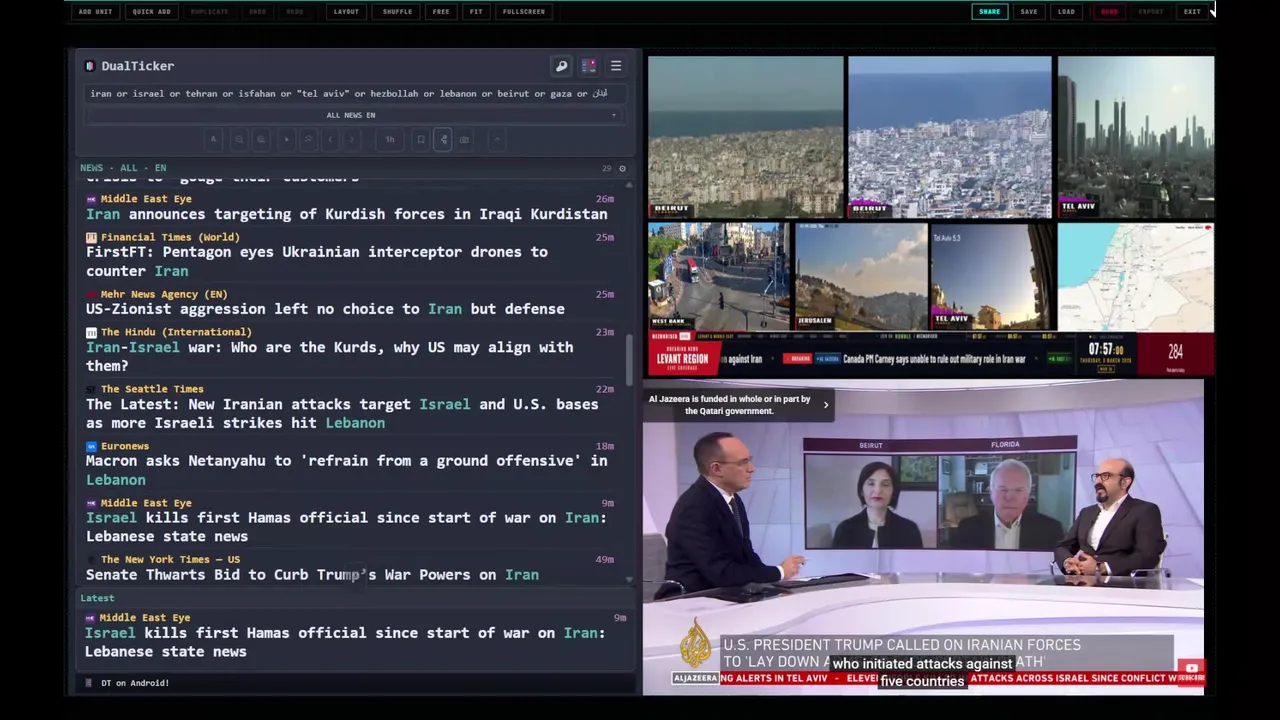The height and width of the screenshot is (720, 1280).
Task: Click the next arrow icon in ticker toolbar
Action: [353, 139]
